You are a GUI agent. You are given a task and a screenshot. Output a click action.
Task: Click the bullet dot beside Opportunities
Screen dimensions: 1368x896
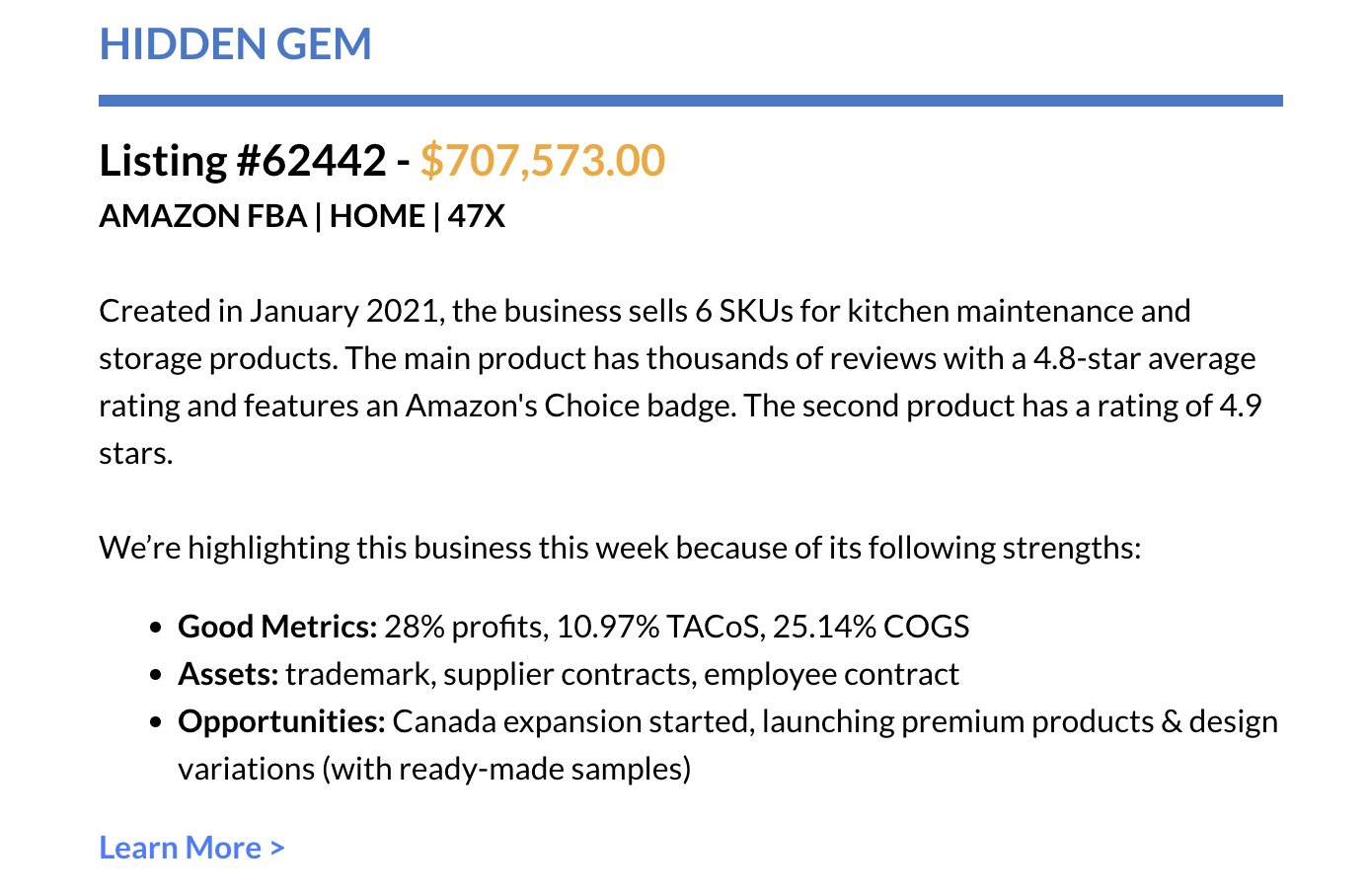tap(155, 722)
